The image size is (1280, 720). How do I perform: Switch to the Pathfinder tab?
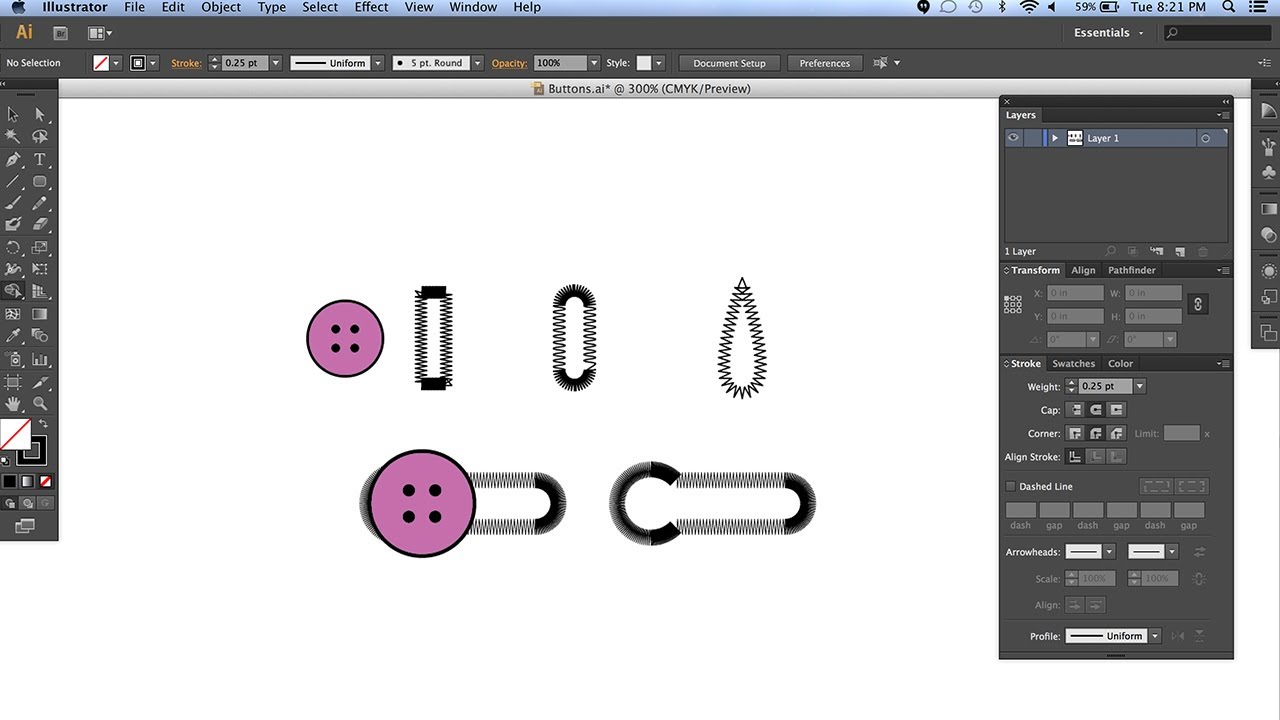click(1131, 270)
